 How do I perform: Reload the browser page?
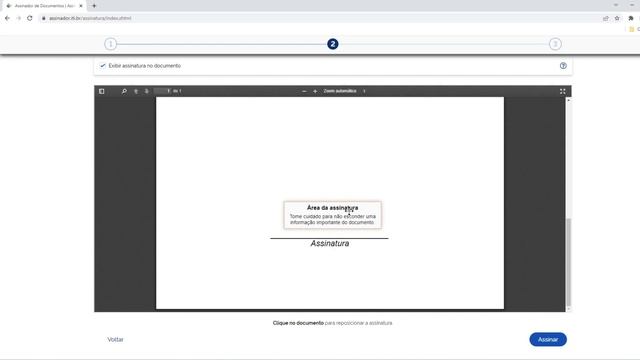pos(30,18)
